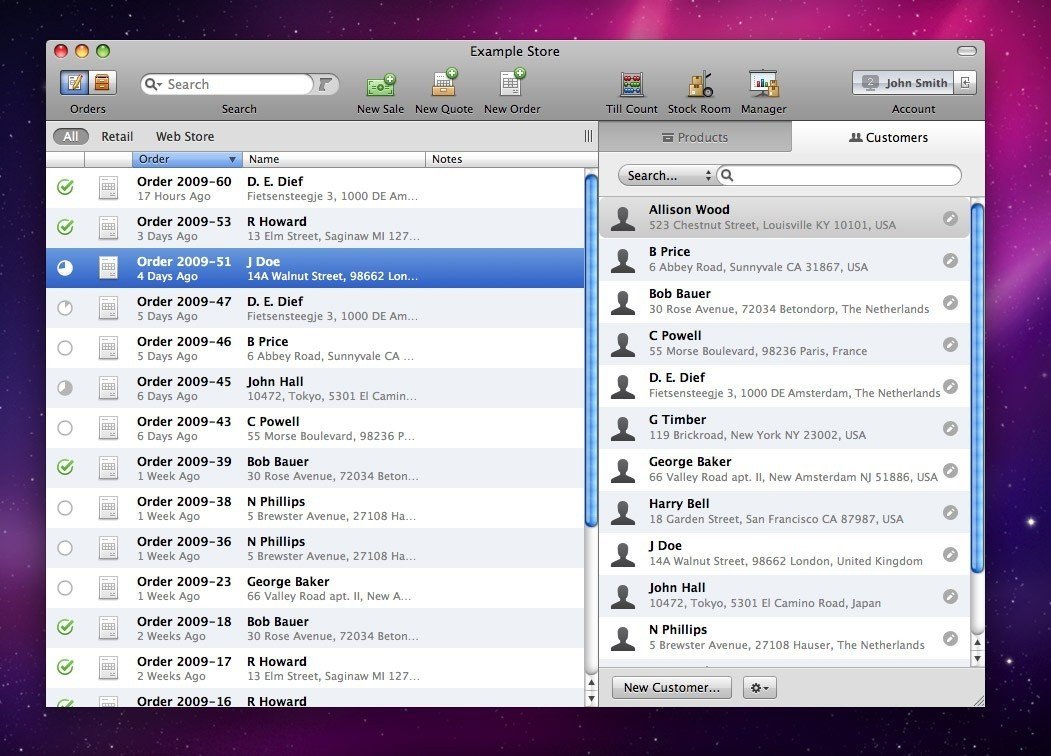Click the document icon of Order 2009-53
This screenshot has width=1051, height=756.
tap(109, 228)
